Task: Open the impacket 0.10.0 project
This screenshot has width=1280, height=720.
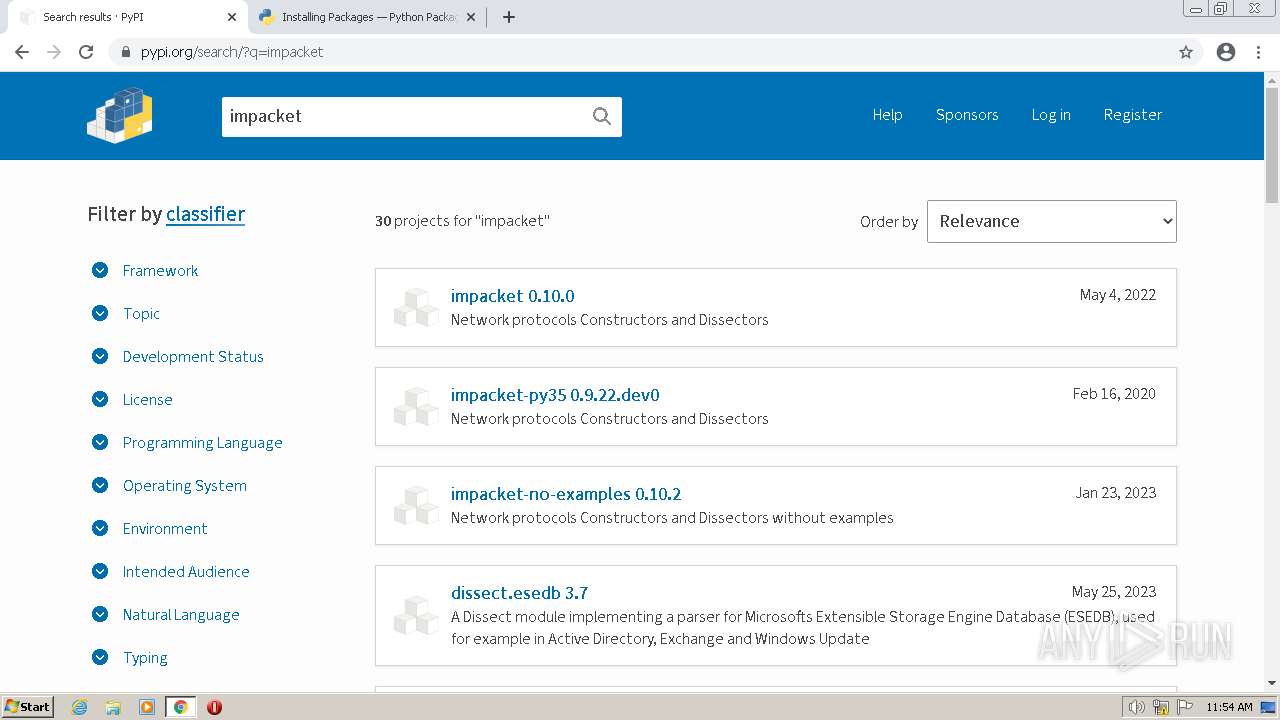Action: coord(513,296)
